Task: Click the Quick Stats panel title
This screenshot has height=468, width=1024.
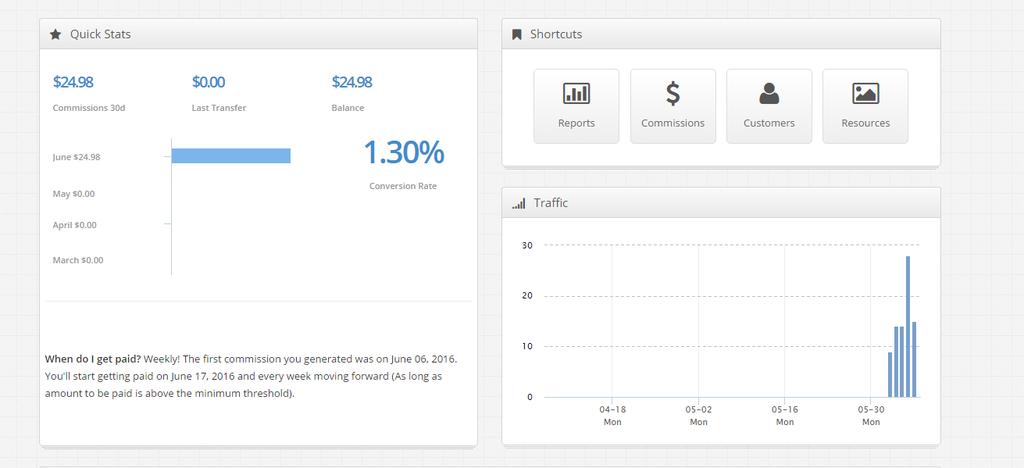Action: (101, 35)
